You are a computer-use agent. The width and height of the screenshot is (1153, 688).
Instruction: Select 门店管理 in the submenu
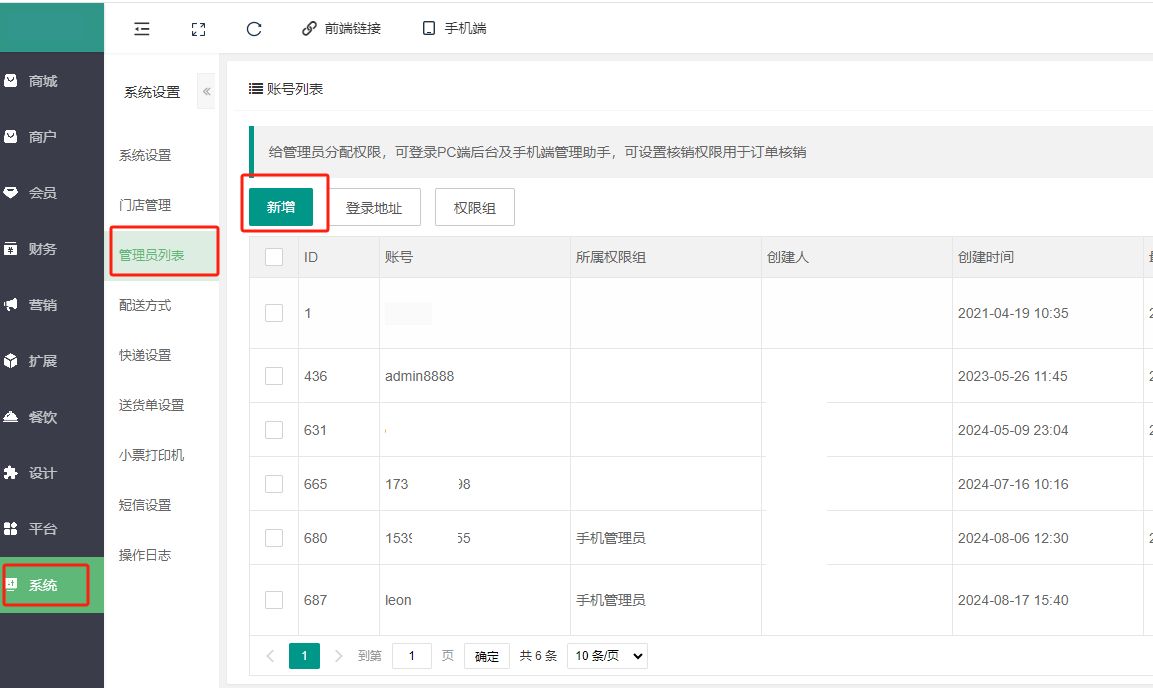pyautogui.click(x=145, y=205)
